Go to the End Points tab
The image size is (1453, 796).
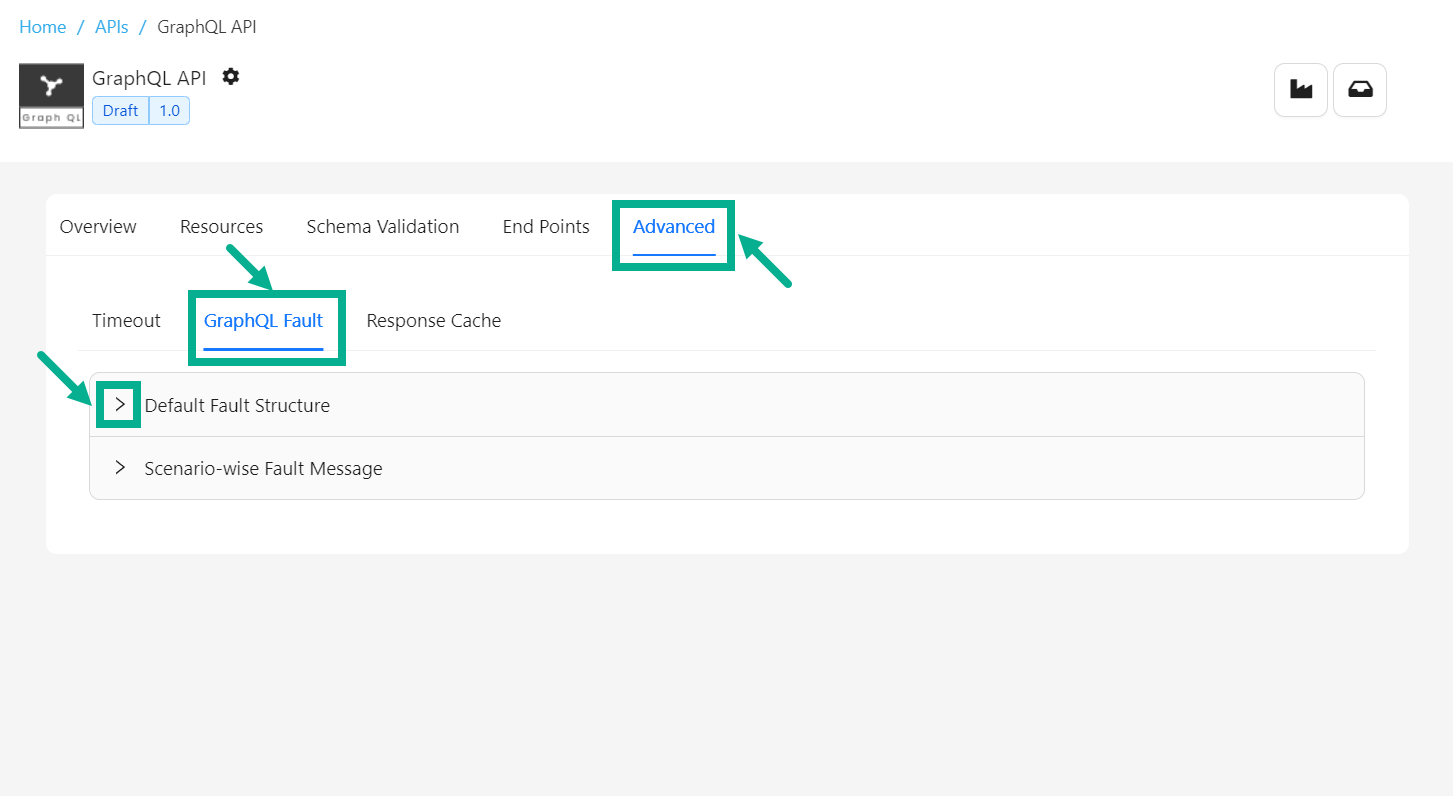(x=546, y=227)
